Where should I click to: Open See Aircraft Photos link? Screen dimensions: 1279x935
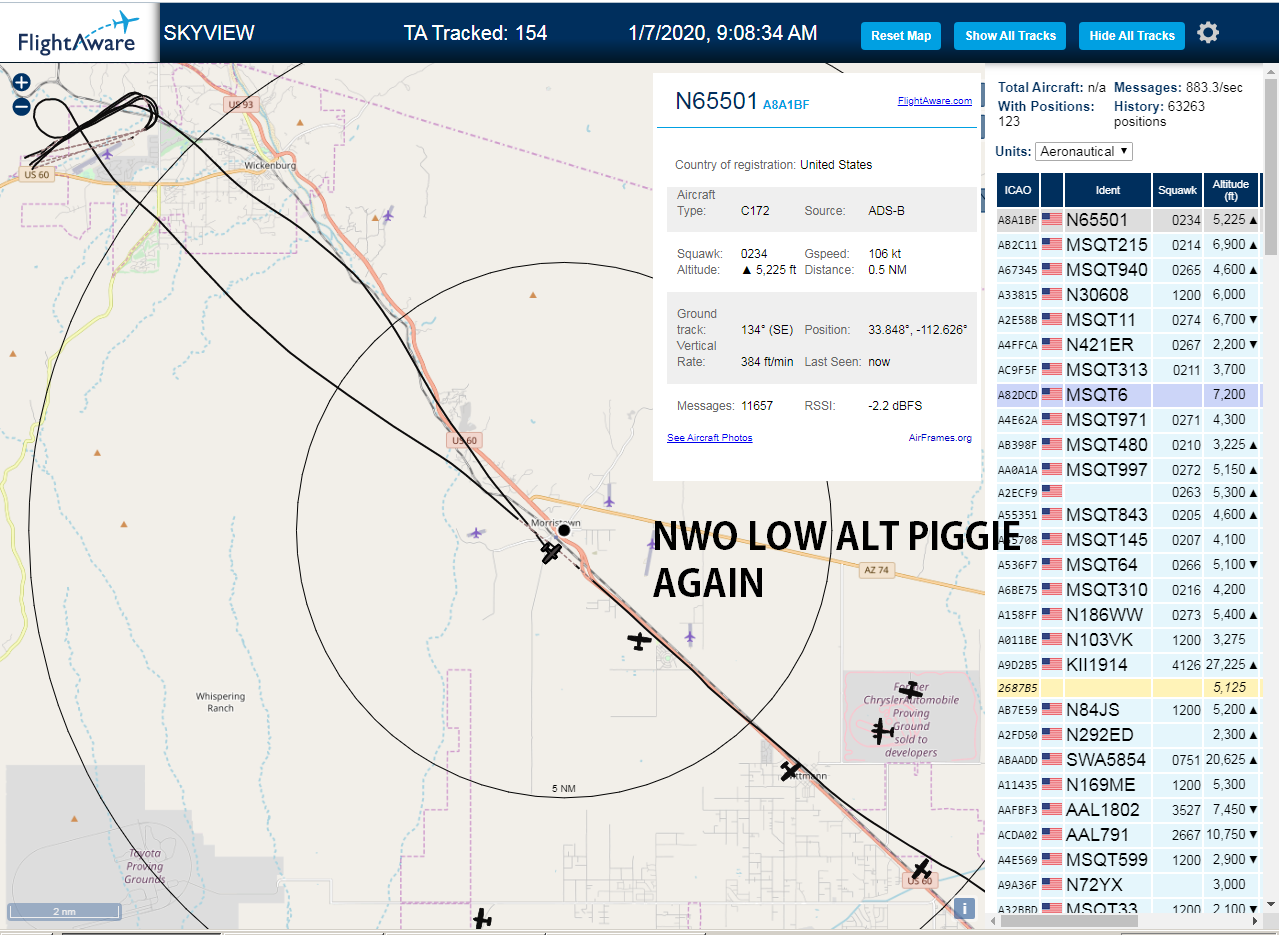tap(709, 438)
